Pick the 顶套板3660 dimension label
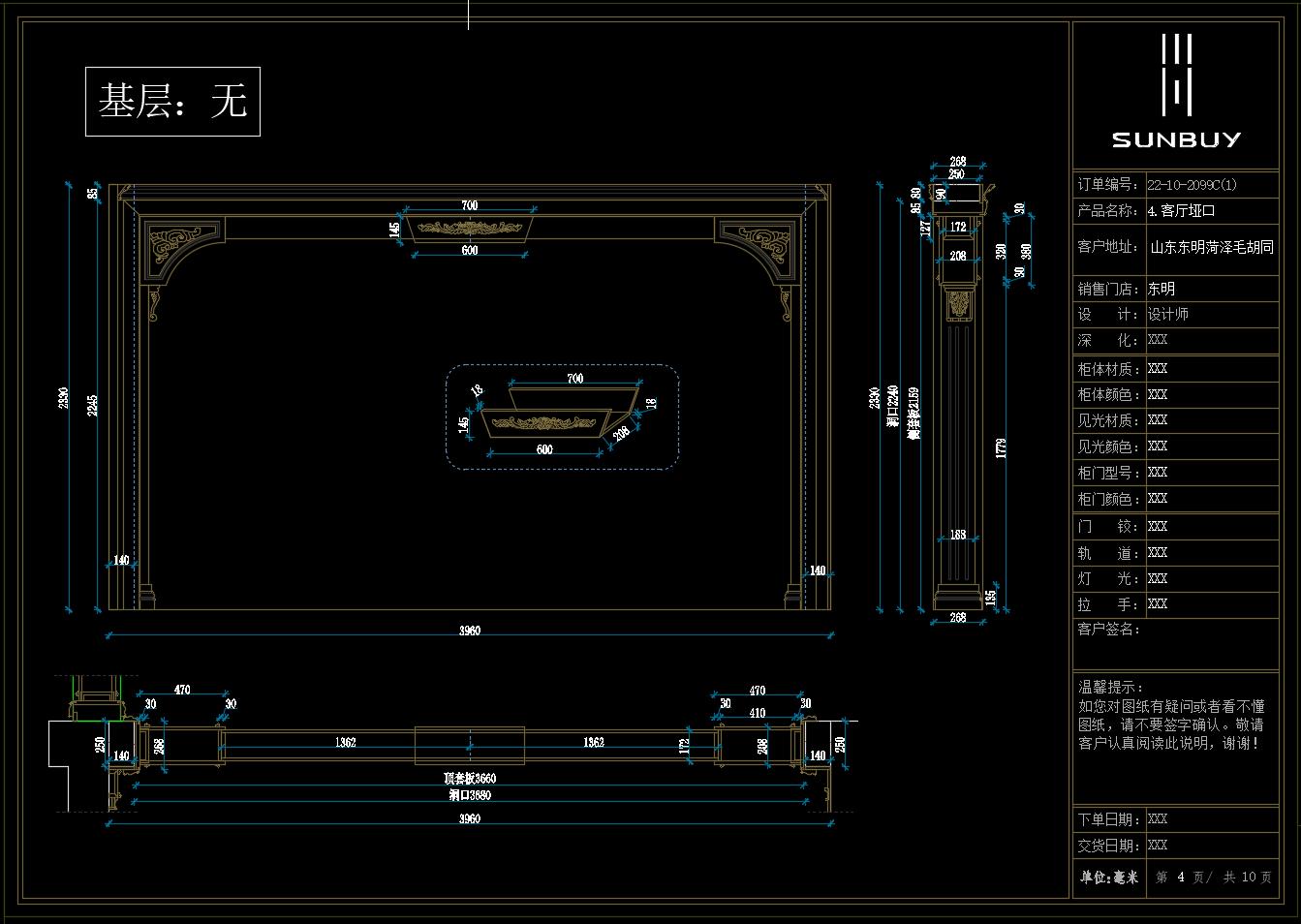The height and width of the screenshot is (924, 1301). pos(470,778)
